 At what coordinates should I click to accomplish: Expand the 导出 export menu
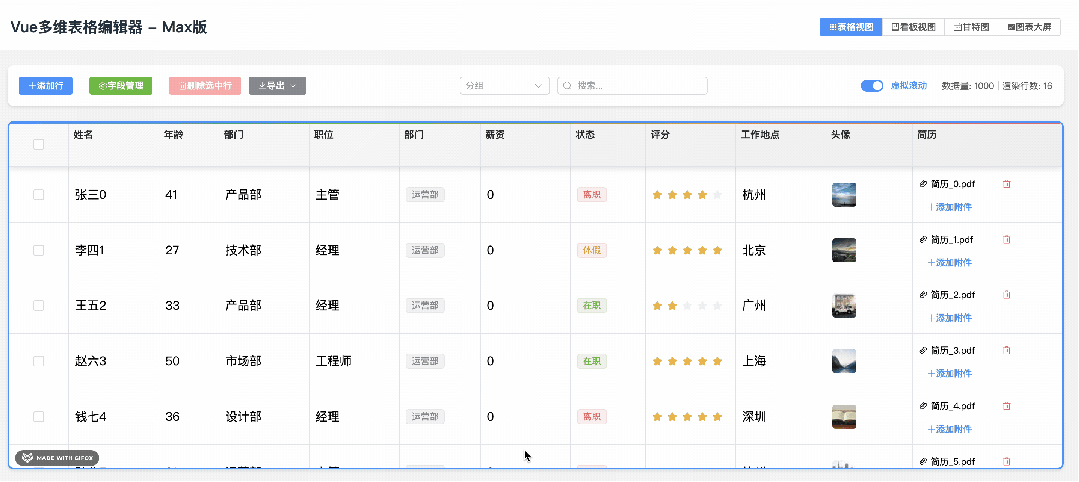coord(277,86)
